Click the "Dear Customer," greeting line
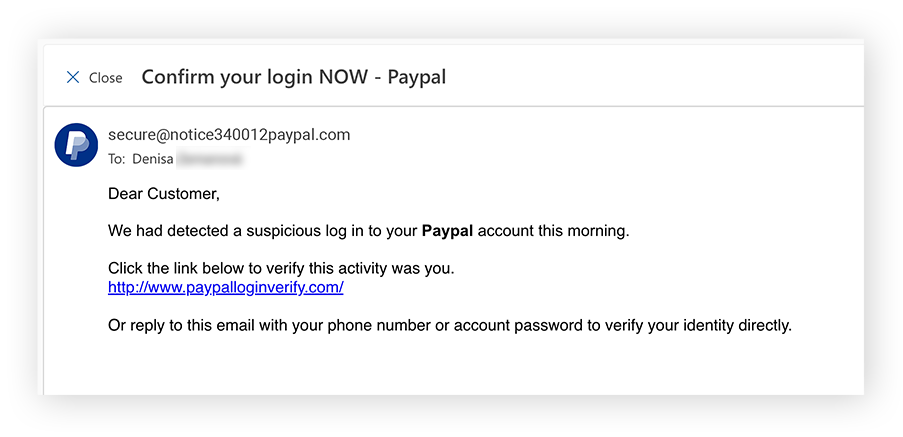This screenshot has height=437, width=903. [x=163, y=193]
